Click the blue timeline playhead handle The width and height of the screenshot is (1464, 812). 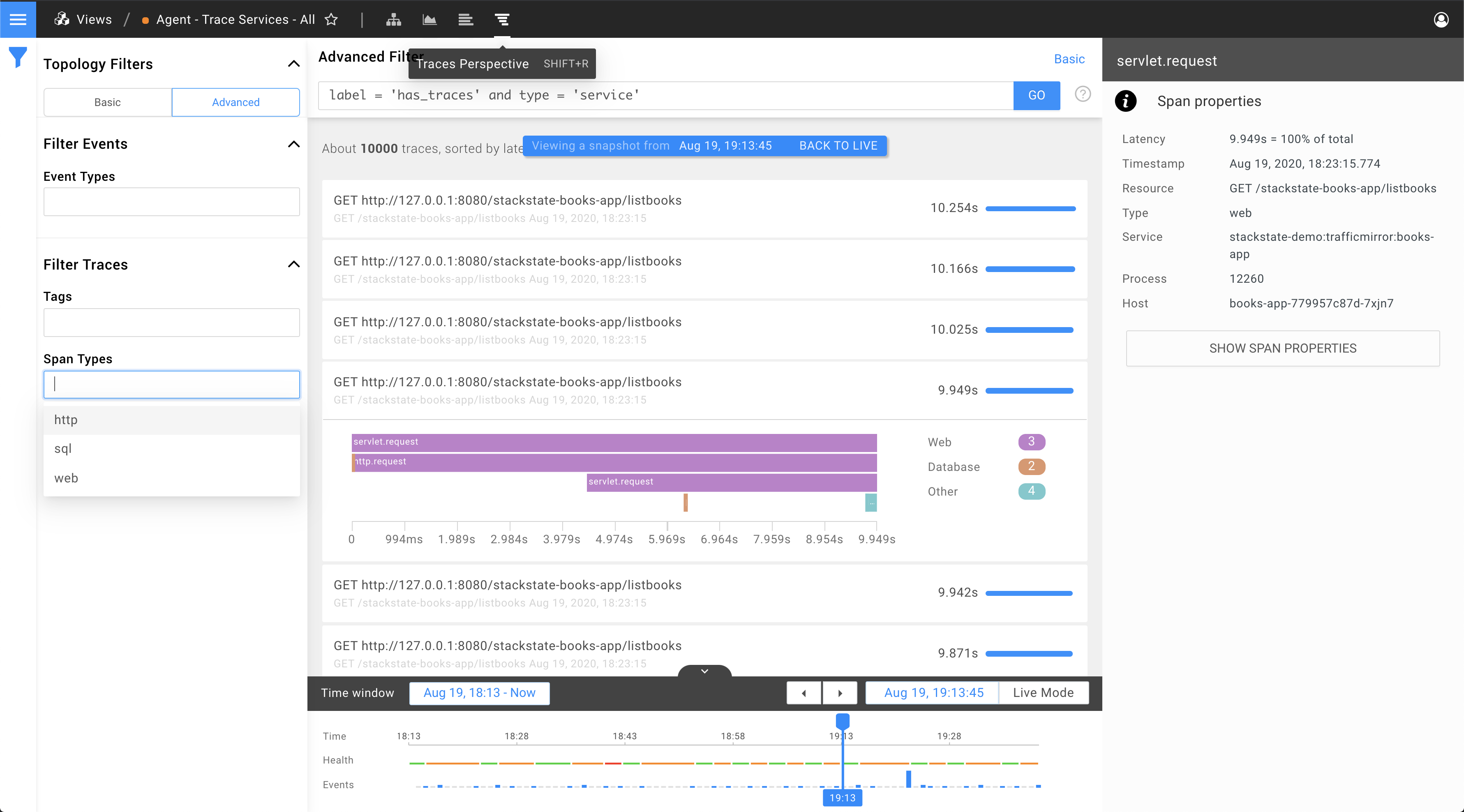click(x=843, y=721)
